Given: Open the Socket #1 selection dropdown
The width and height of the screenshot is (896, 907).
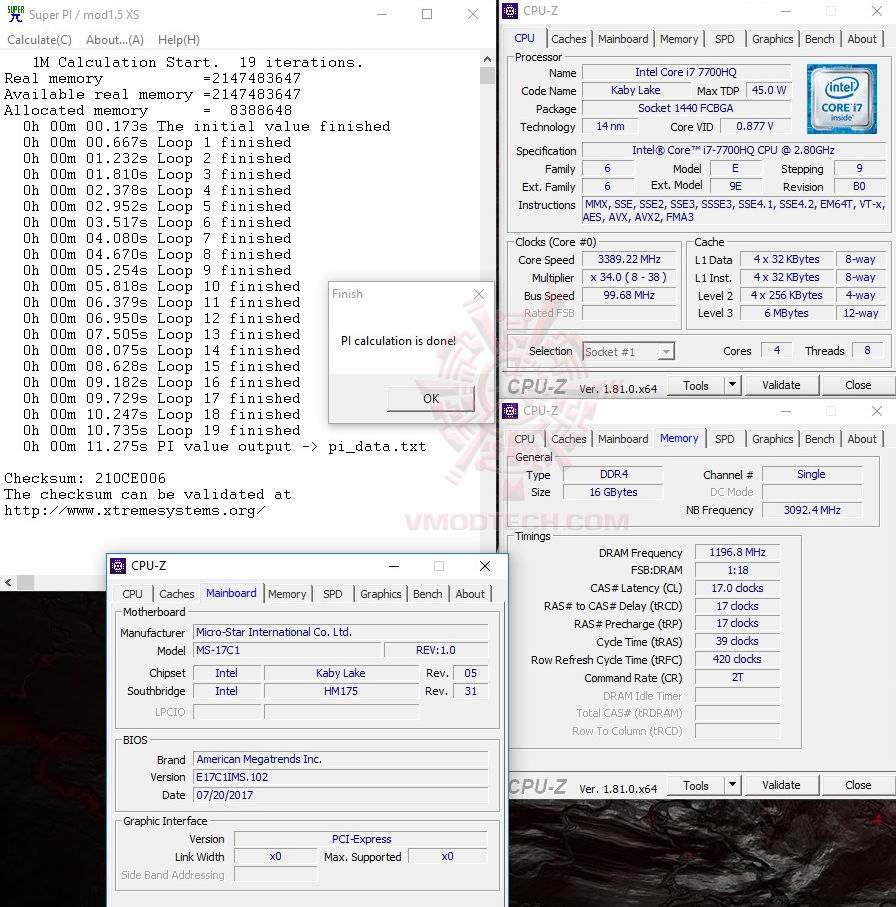Looking at the screenshot, I should click(628, 351).
